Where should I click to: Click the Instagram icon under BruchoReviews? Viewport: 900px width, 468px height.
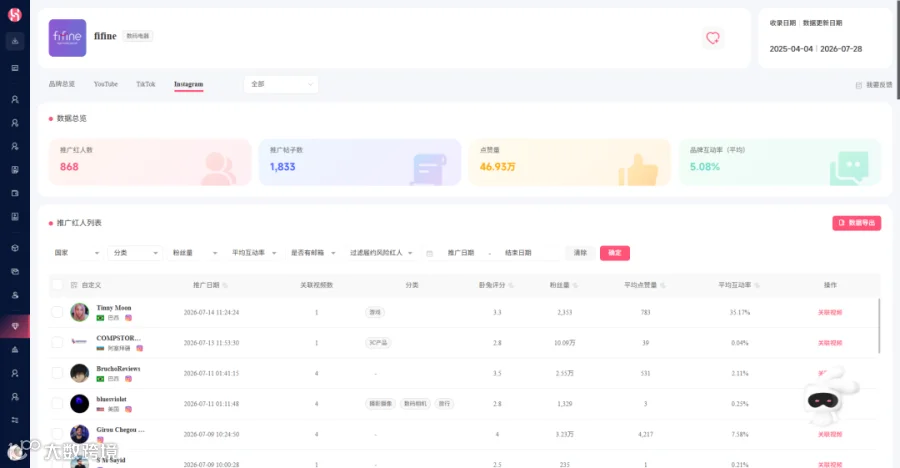129,378
